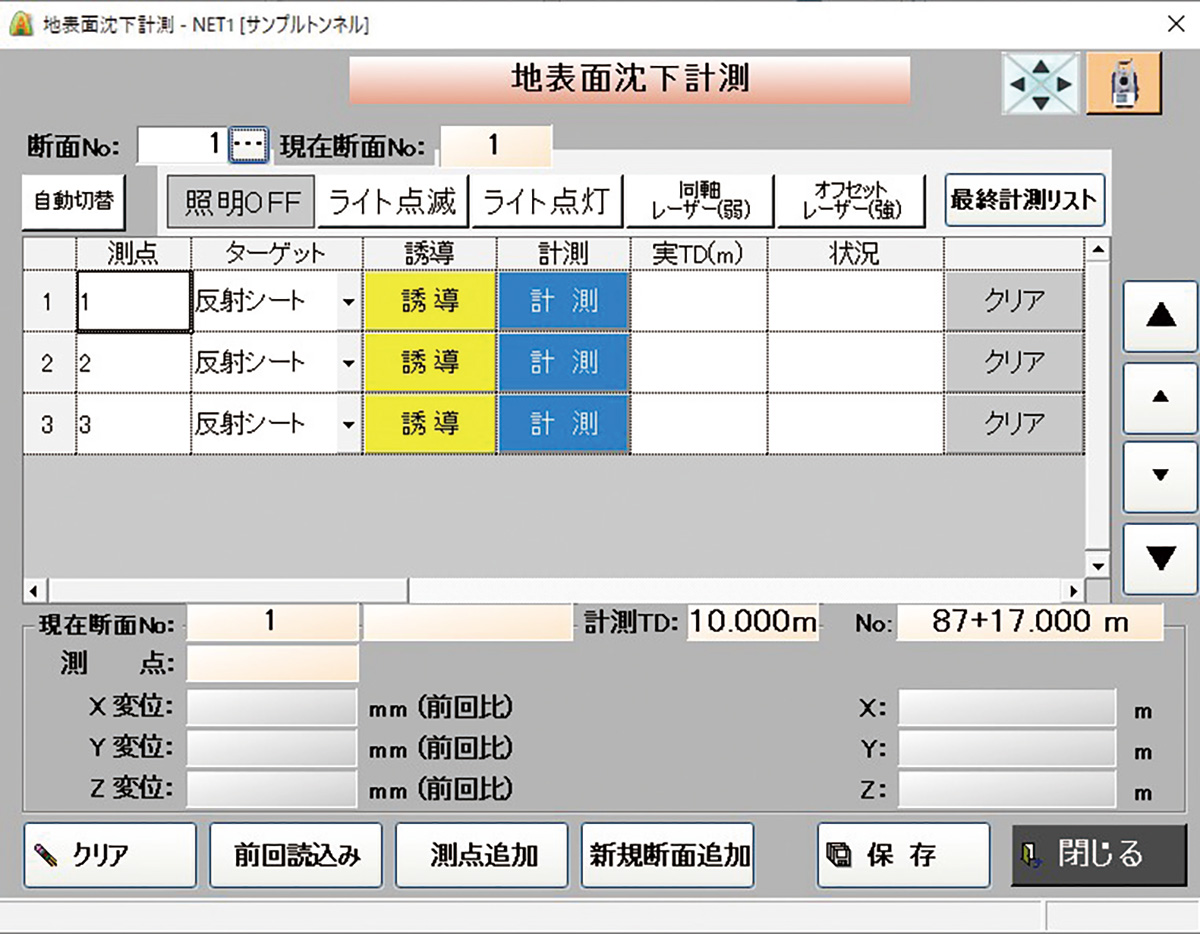Click the large down arrow on the right panel

(1159, 557)
